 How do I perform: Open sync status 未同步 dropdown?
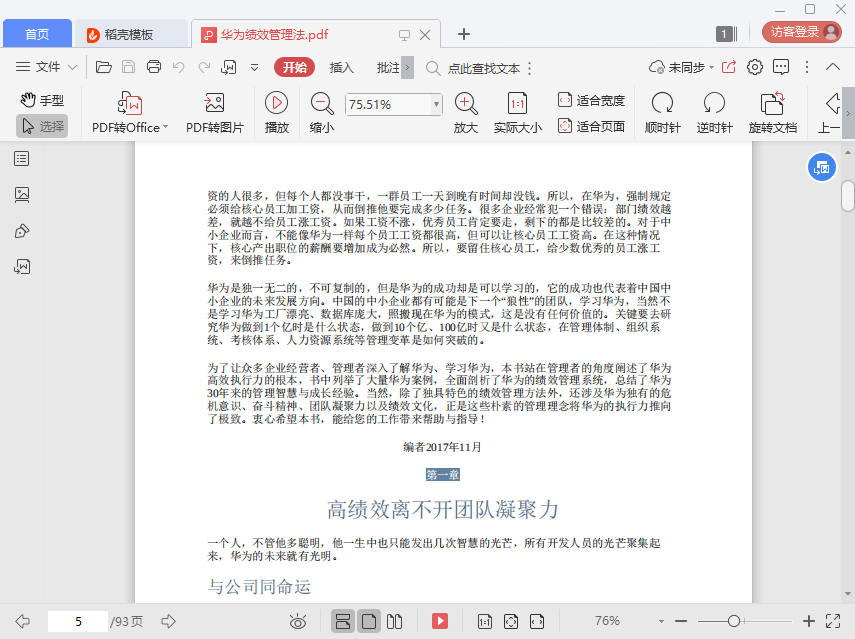click(x=682, y=68)
